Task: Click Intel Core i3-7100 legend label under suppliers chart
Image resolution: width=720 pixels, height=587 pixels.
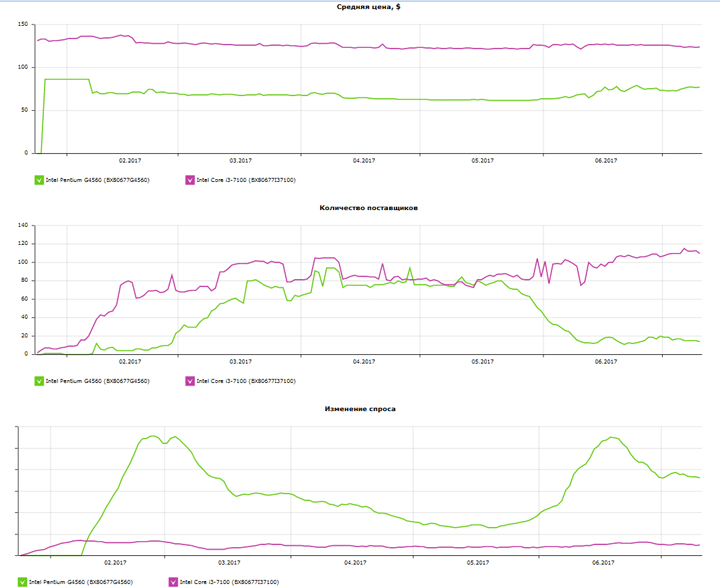Action: [x=246, y=381]
